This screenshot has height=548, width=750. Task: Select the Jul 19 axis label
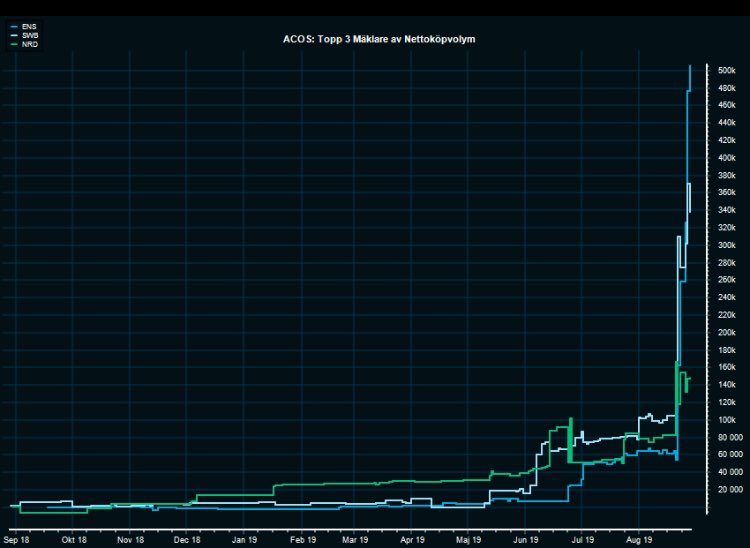pyautogui.click(x=582, y=540)
